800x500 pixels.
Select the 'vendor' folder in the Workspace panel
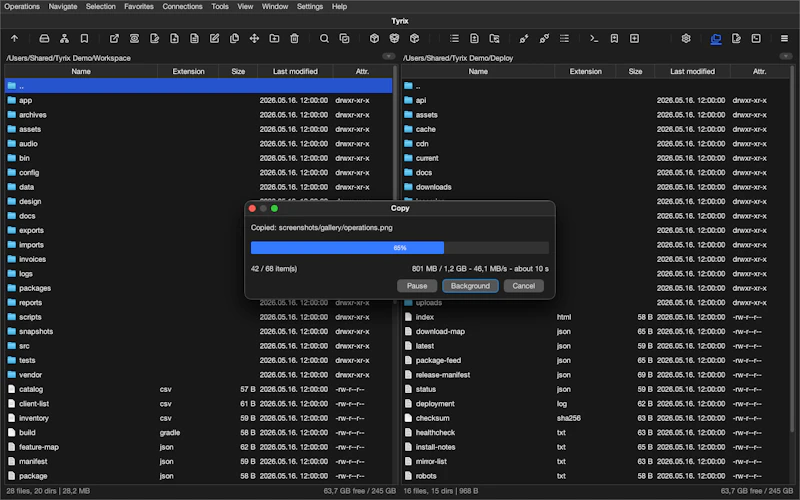tap(198, 374)
